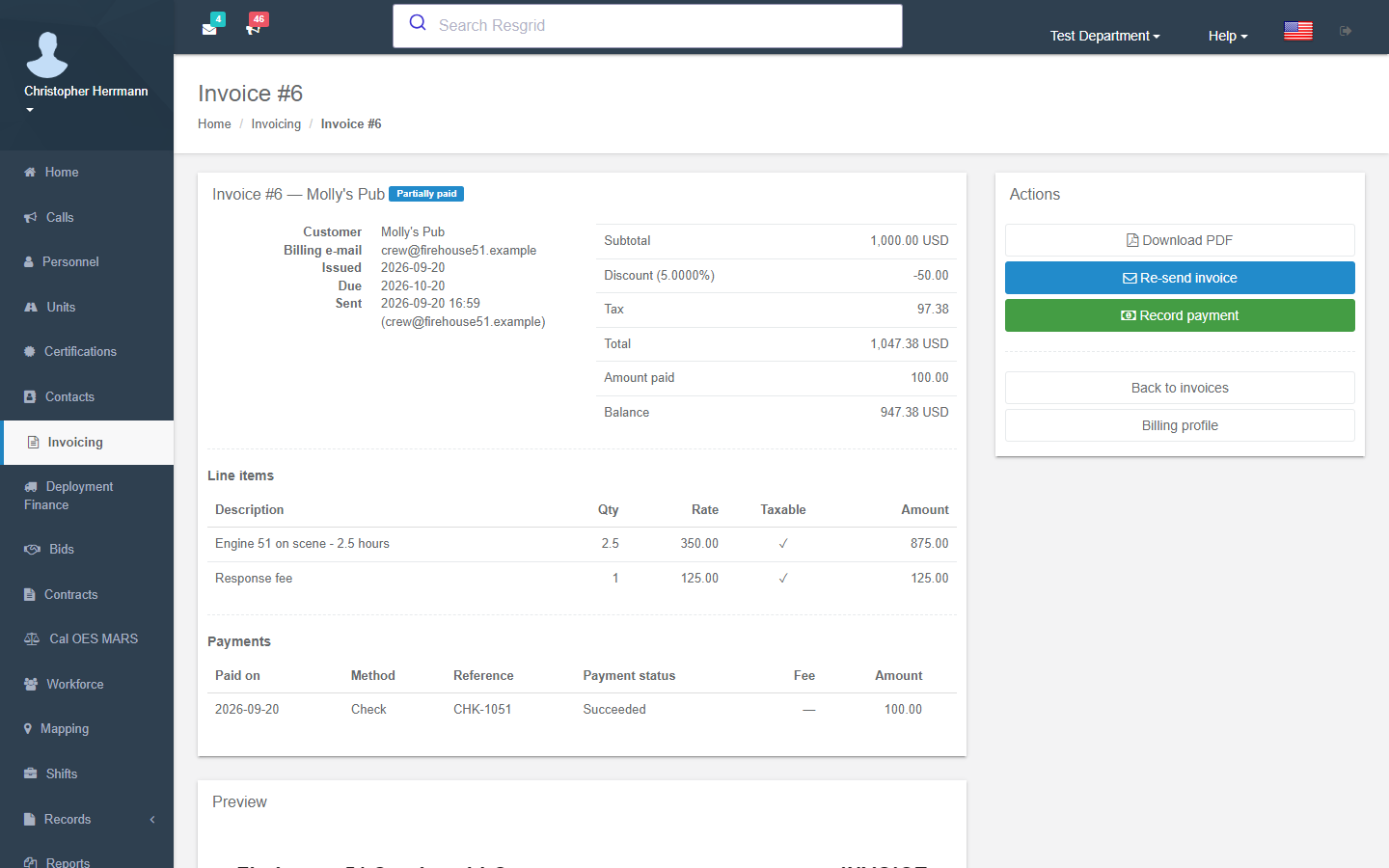This screenshot has height=868, width=1389.
Task: Click the Shifts briefcase icon
Action: click(31, 774)
